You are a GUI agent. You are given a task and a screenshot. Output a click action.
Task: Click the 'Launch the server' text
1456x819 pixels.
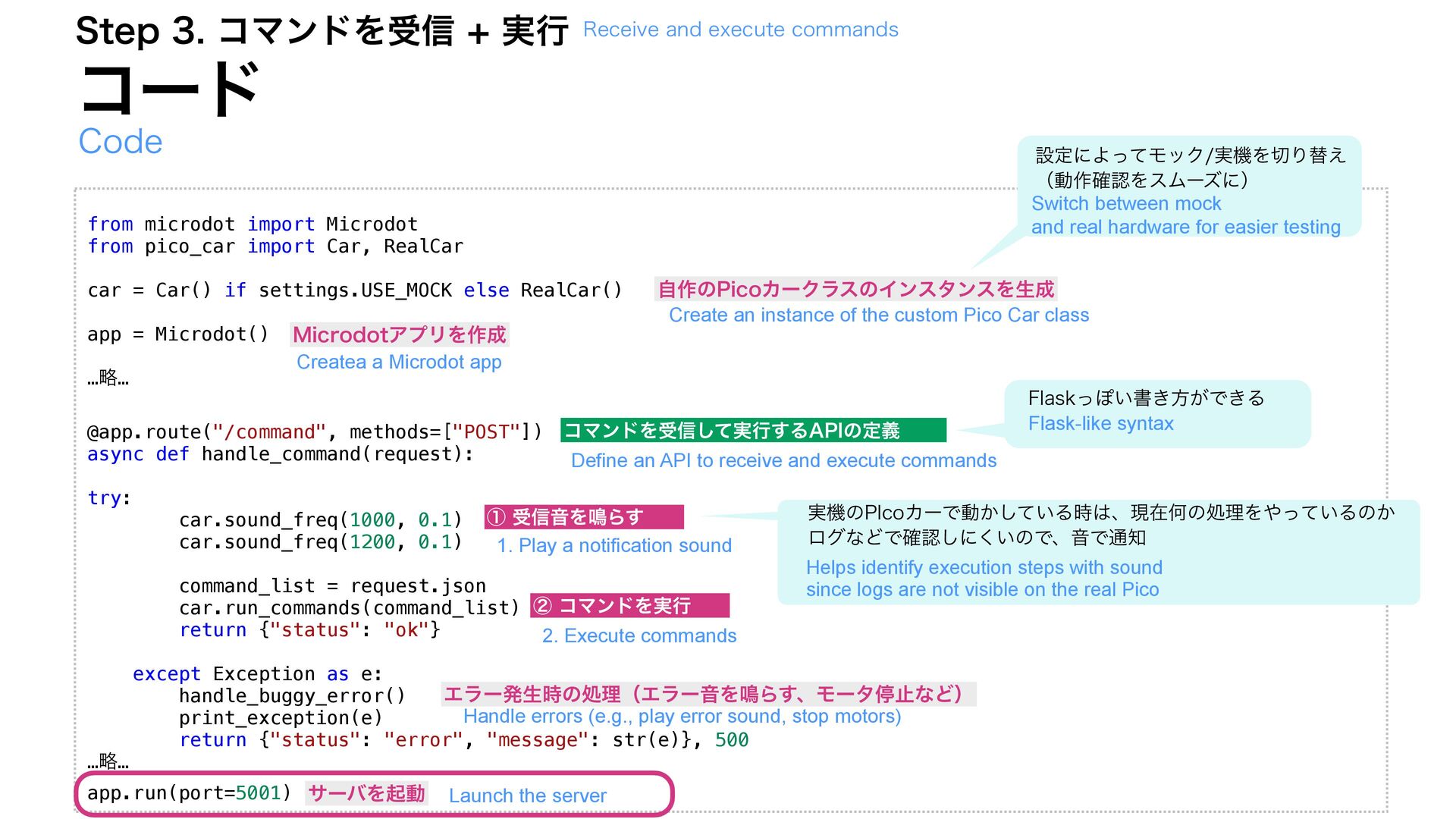click(527, 795)
